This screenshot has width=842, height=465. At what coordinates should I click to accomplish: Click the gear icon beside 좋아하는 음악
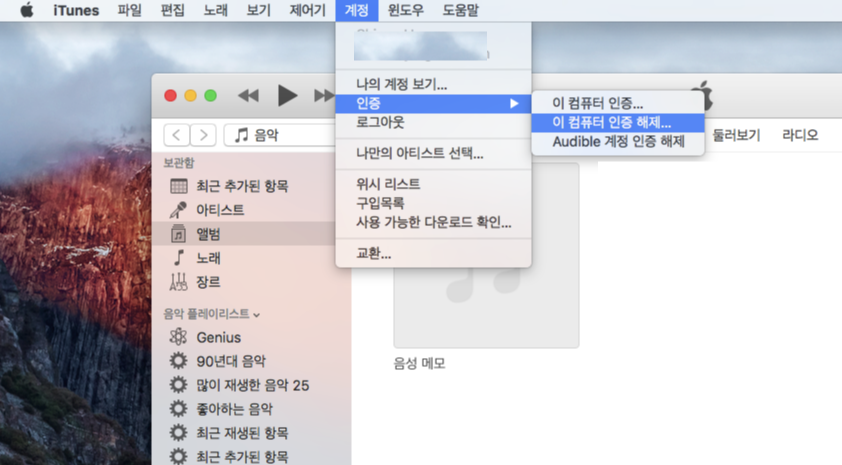178,409
